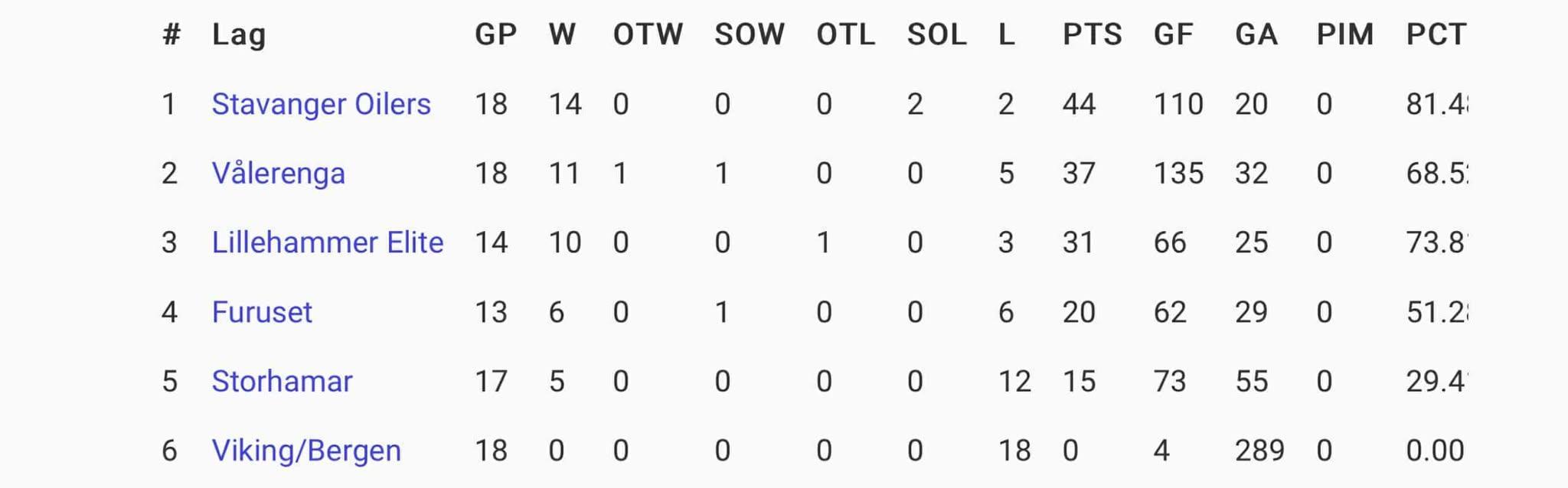This screenshot has height=488, width=1568.
Task: Open the Stavanger Oilers team link
Action: pos(321,104)
